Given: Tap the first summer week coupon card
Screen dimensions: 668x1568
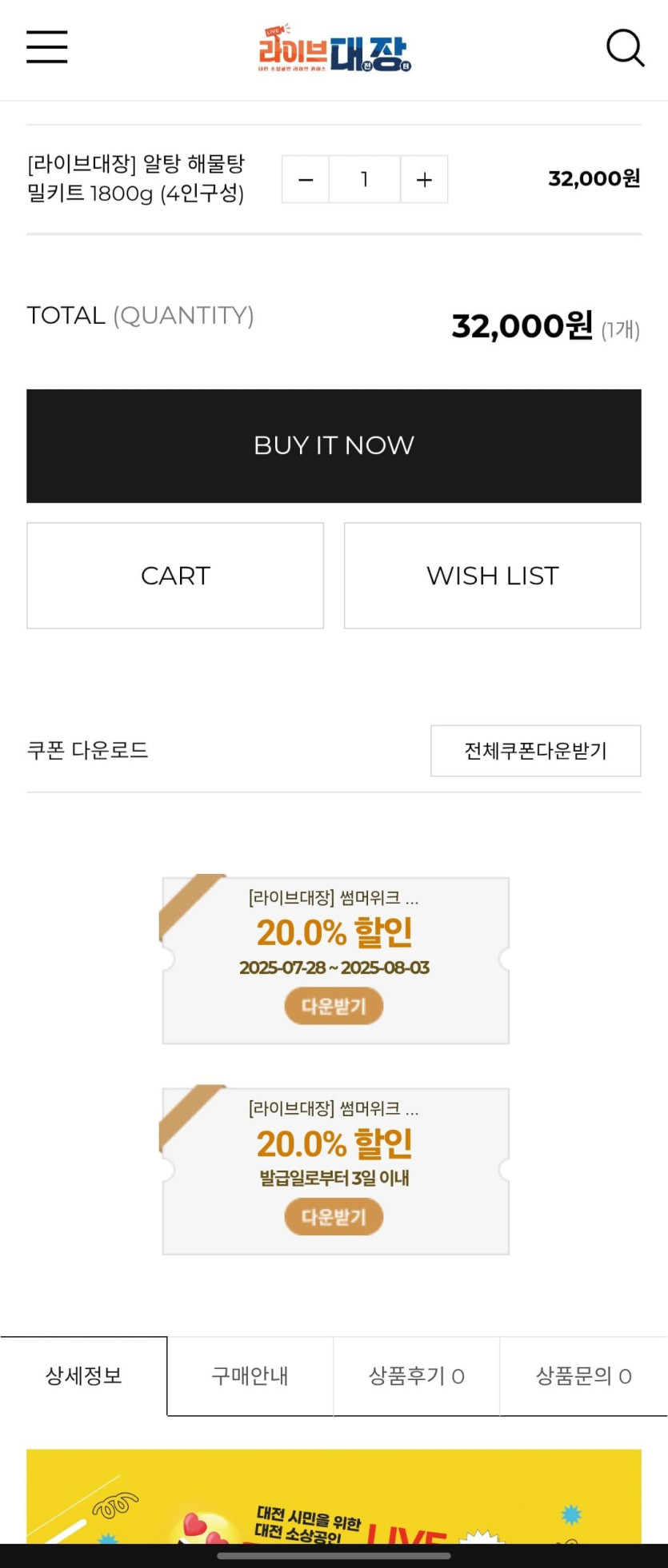Looking at the screenshot, I should pos(335,932).
